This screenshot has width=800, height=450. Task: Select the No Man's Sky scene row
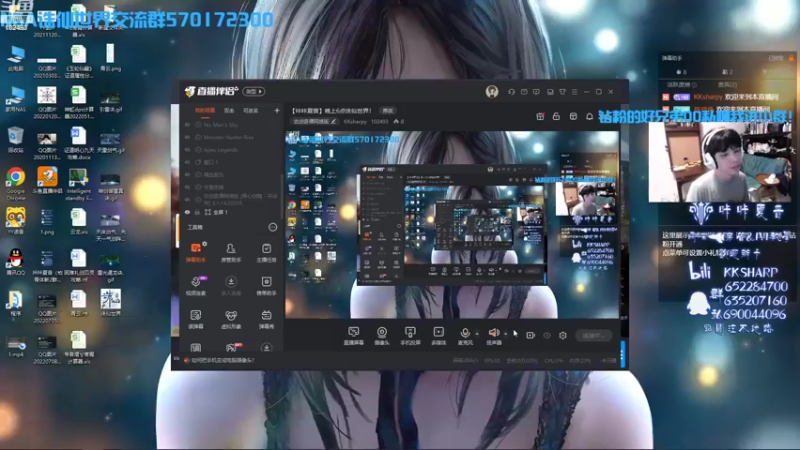pos(232,124)
